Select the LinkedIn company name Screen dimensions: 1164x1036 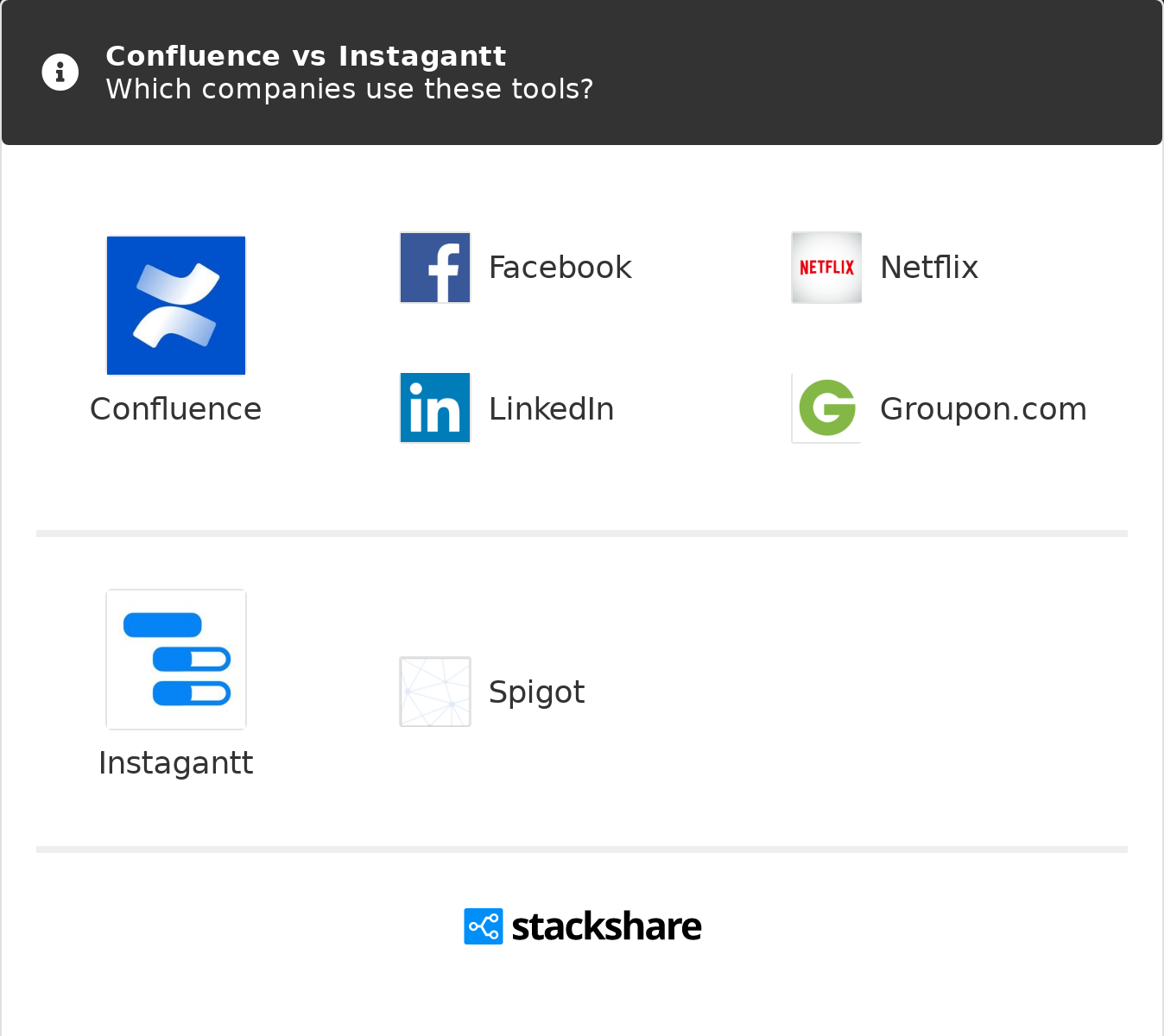click(551, 409)
